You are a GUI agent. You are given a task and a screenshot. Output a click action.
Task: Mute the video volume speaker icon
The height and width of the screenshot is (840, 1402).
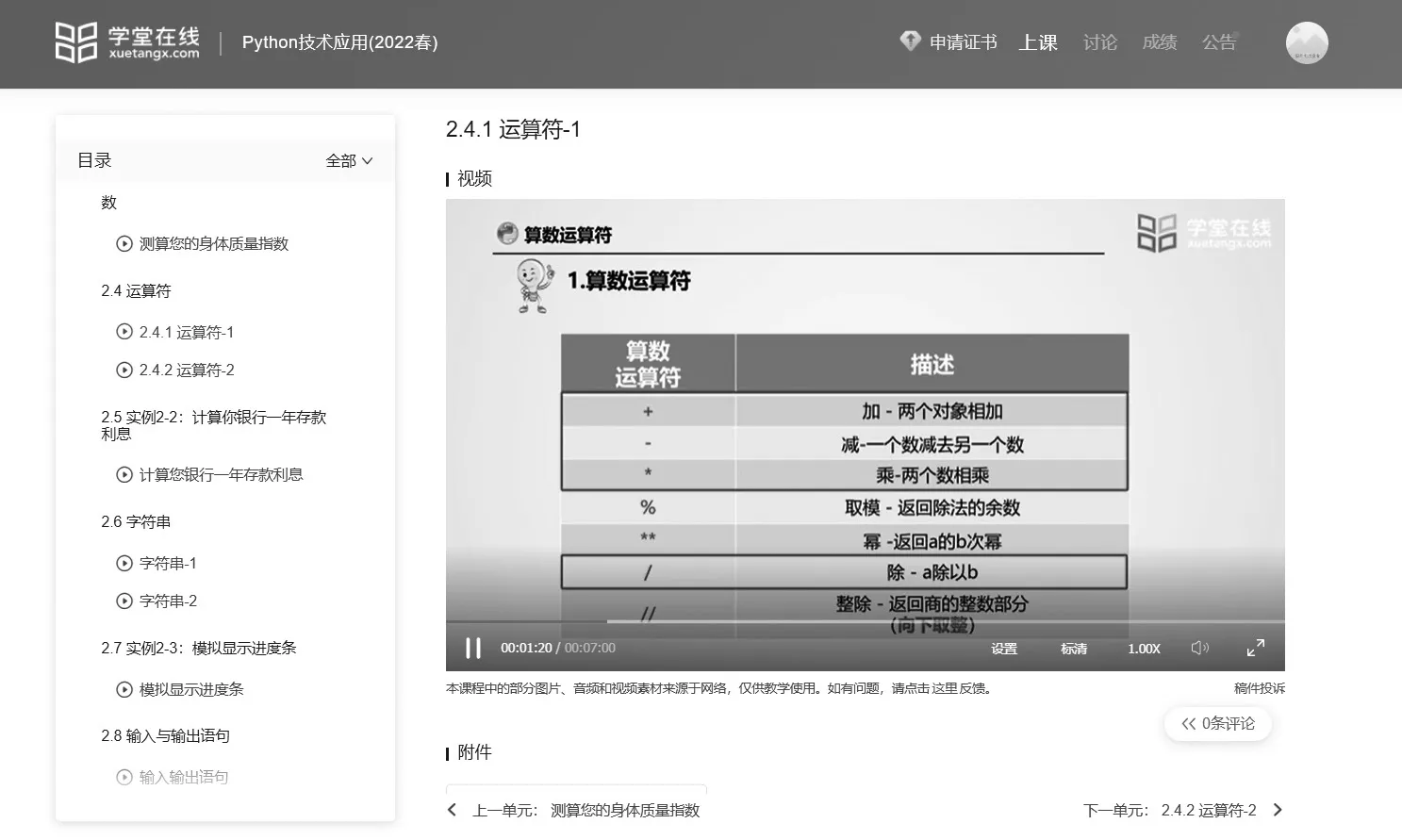(1199, 648)
